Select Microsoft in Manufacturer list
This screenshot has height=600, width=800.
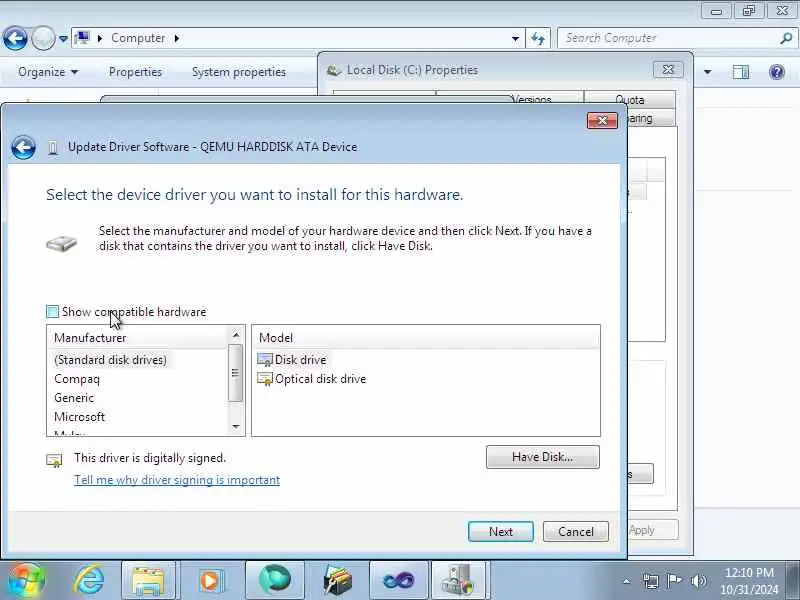(80, 417)
